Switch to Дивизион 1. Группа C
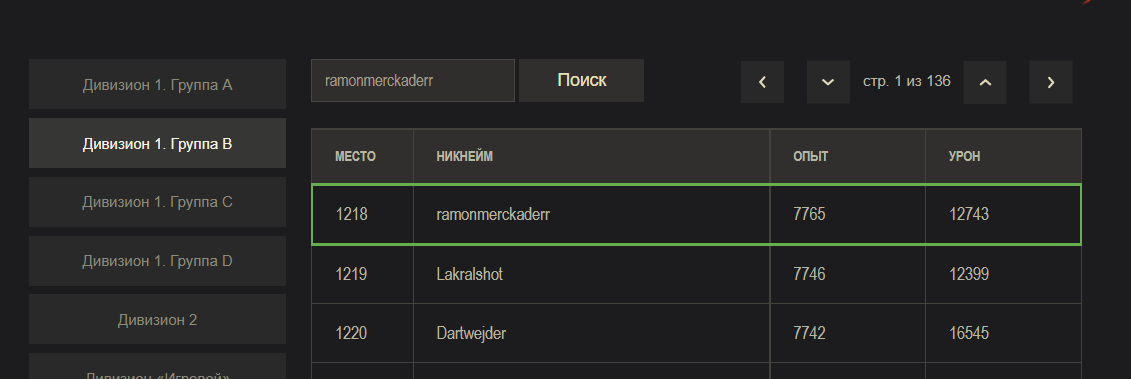Viewport: 1131px width, 379px height. 157,202
